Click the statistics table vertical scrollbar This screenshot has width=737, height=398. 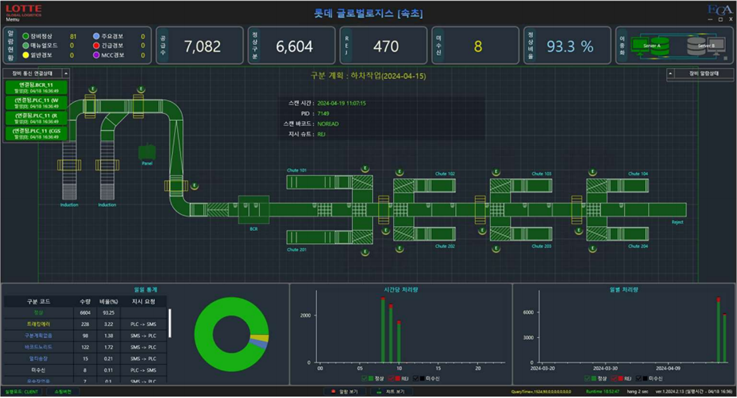coord(170,323)
